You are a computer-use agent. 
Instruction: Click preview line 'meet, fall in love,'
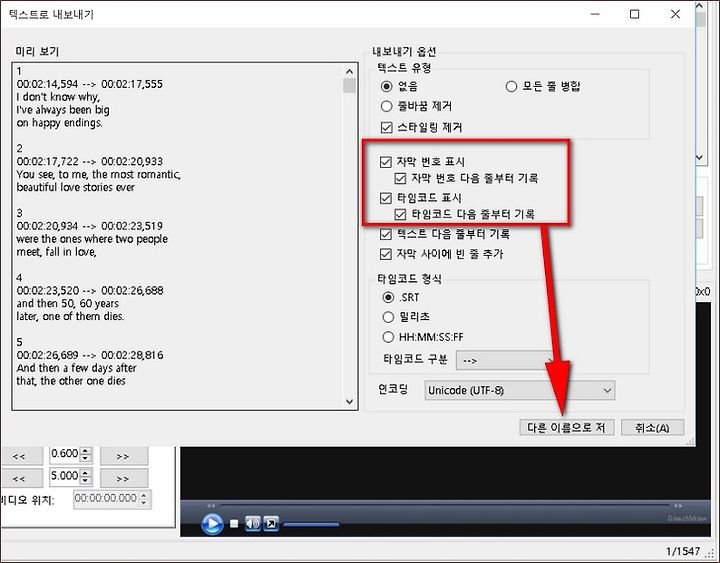(56, 252)
